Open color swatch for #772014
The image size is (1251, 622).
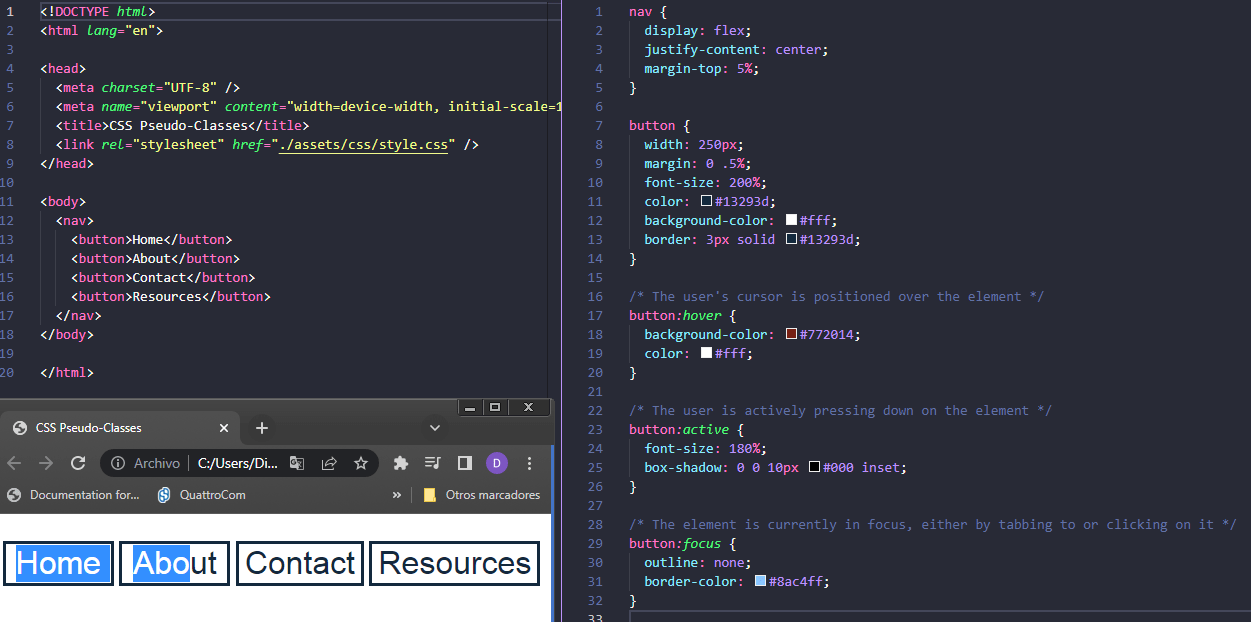(x=791, y=334)
